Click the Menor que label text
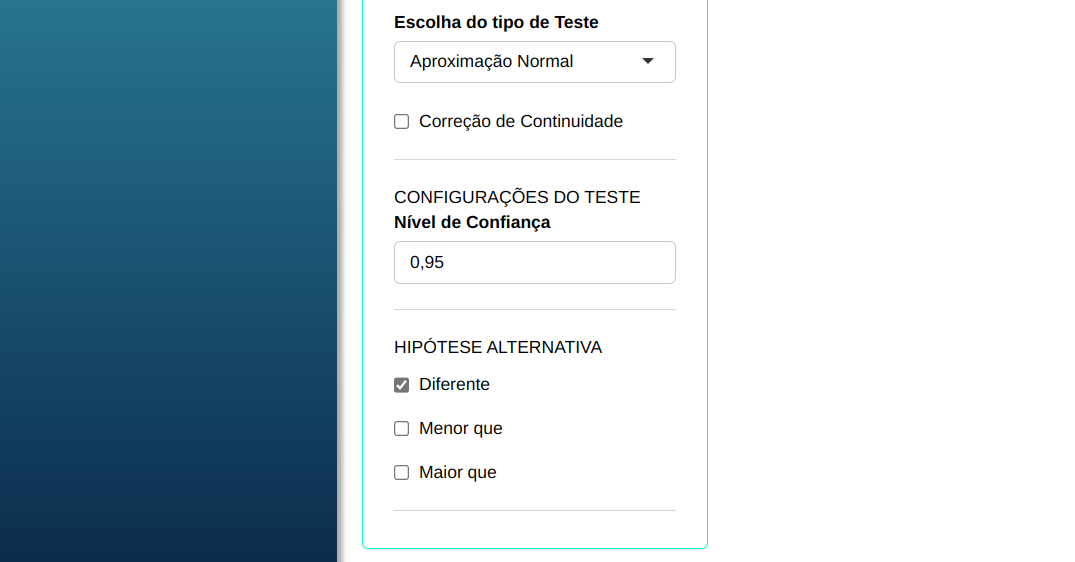 tap(460, 429)
